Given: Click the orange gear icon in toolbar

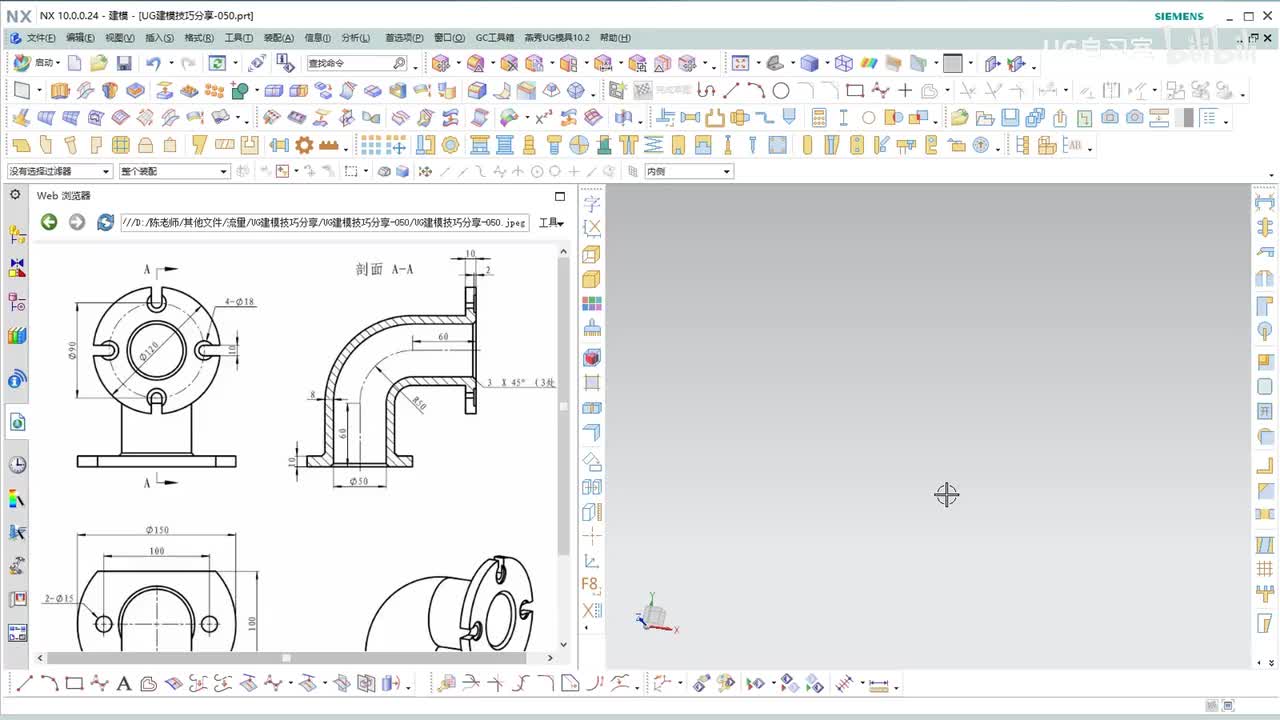Looking at the screenshot, I should point(304,145).
